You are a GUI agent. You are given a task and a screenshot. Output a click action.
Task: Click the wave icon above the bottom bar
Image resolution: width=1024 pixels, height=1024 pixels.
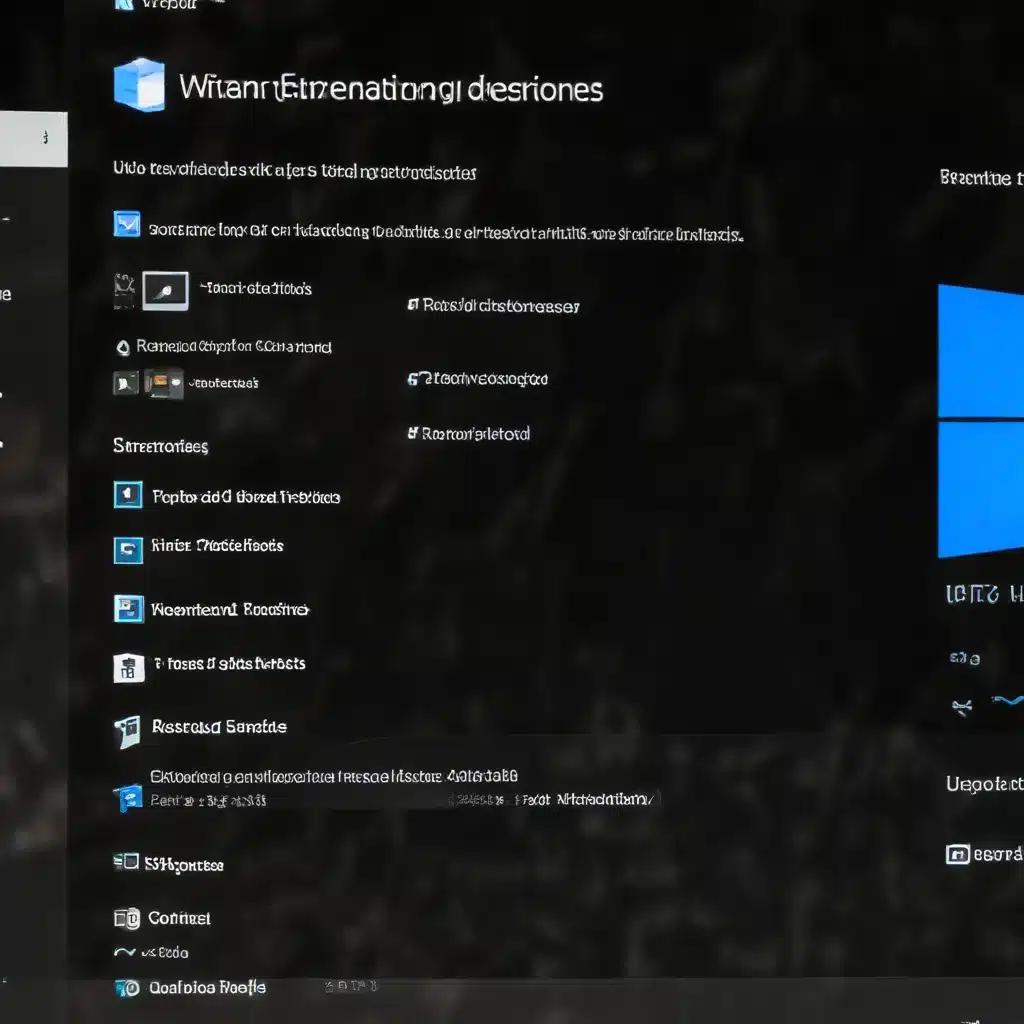click(x=124, y=952)
